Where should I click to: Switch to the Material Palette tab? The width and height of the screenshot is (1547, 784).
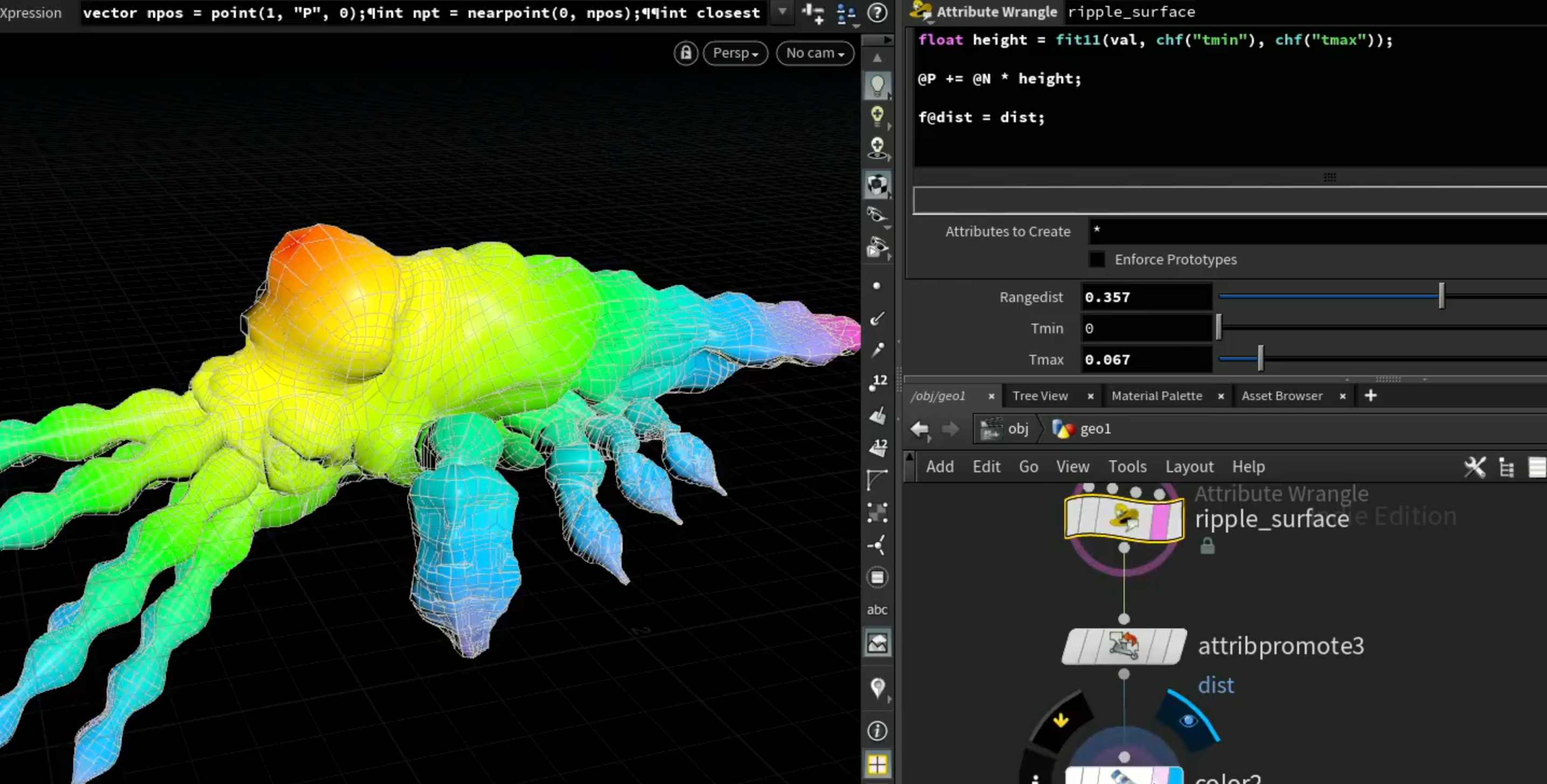tap(1156, 396)
